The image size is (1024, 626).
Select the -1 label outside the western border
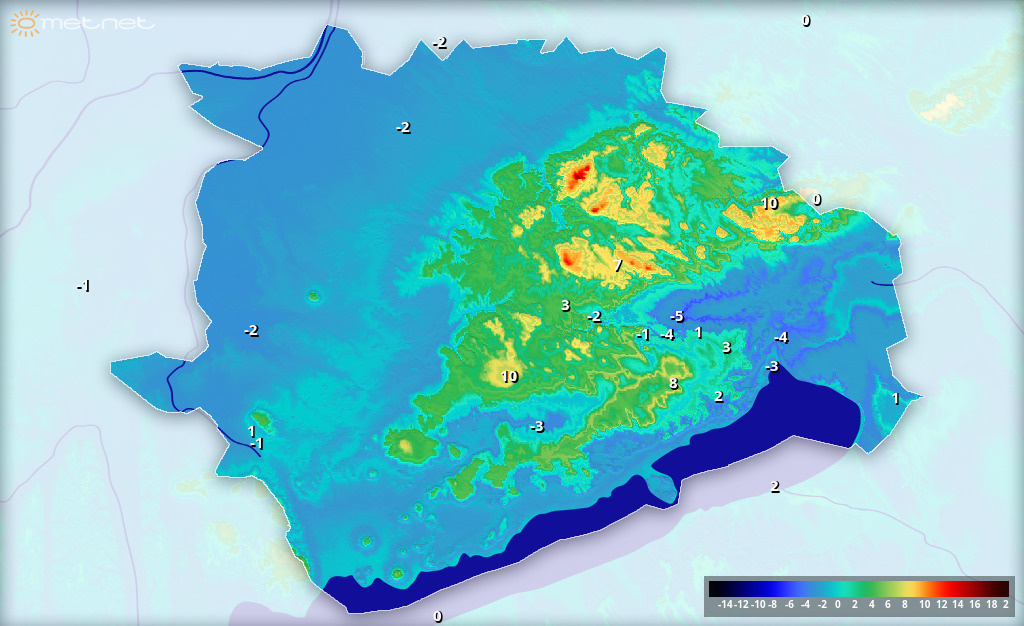click(x=84, y=287)
